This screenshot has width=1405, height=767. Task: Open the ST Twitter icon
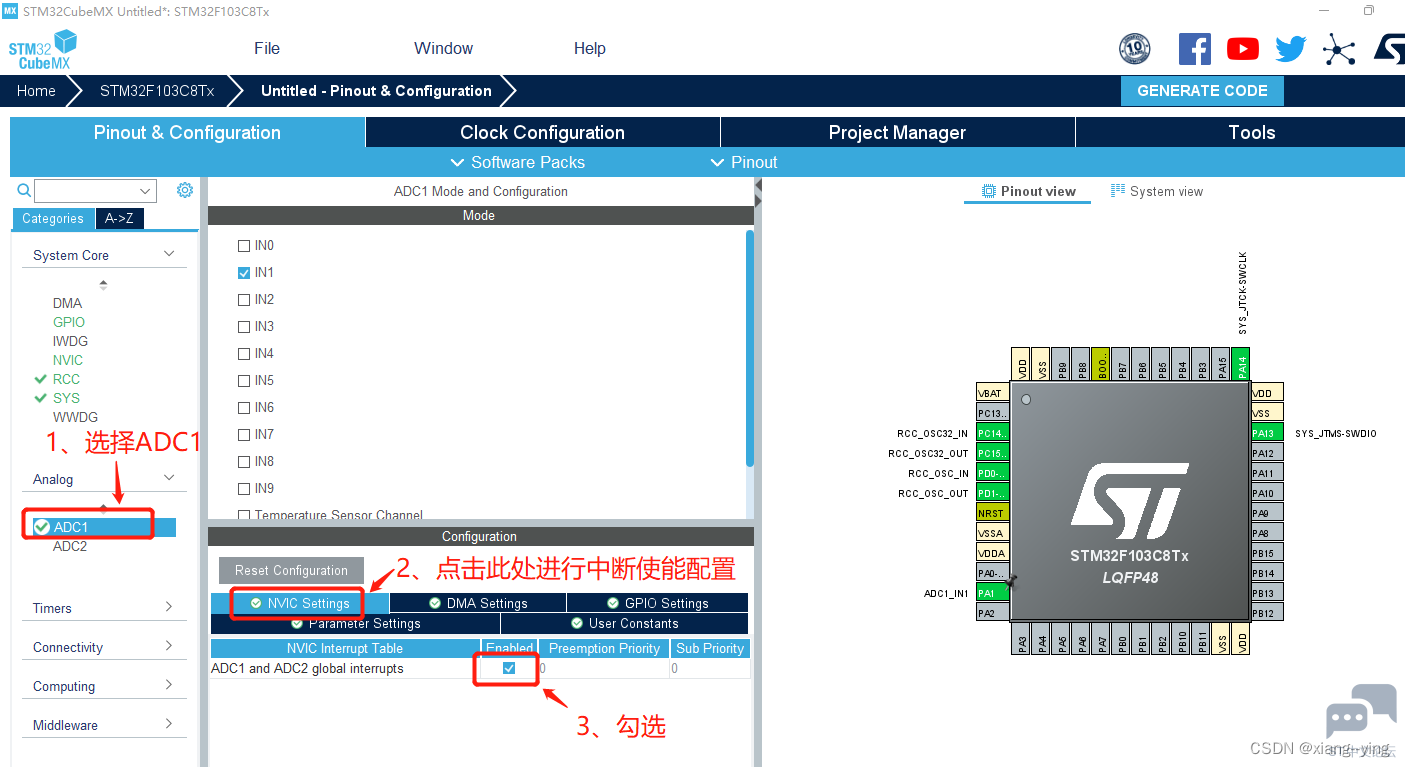pyautogui.click(x=1290, y=49)
